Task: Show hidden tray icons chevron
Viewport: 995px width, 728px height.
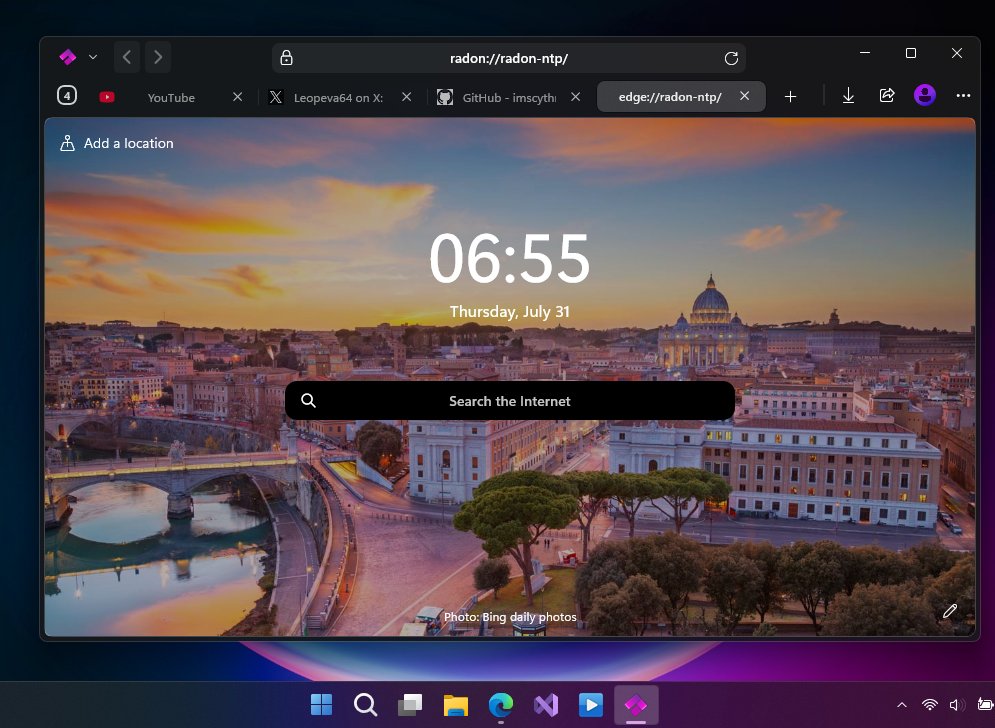Action: pos(901,705)
